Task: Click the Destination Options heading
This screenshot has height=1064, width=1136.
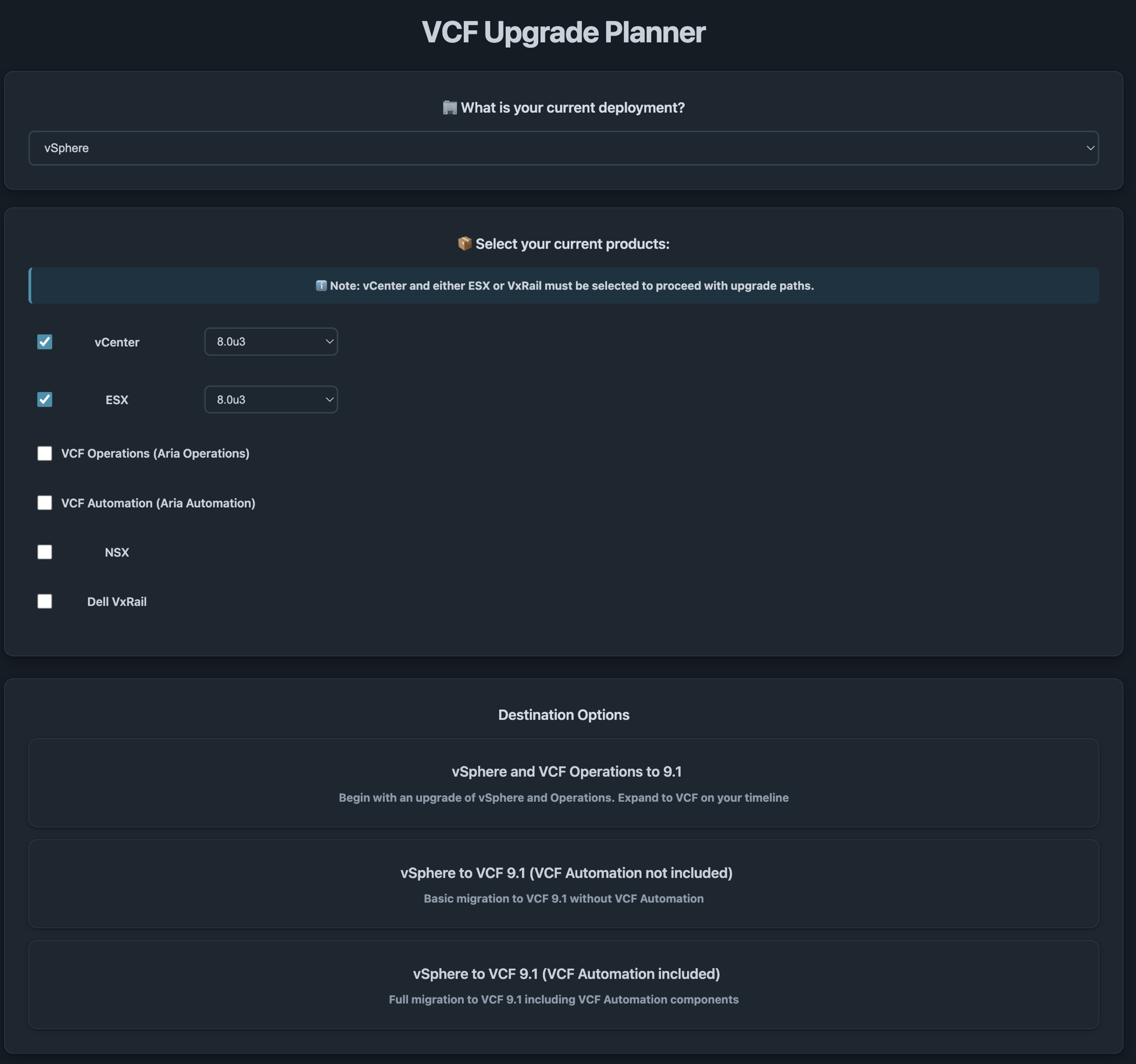Action: tap(563, 715)
